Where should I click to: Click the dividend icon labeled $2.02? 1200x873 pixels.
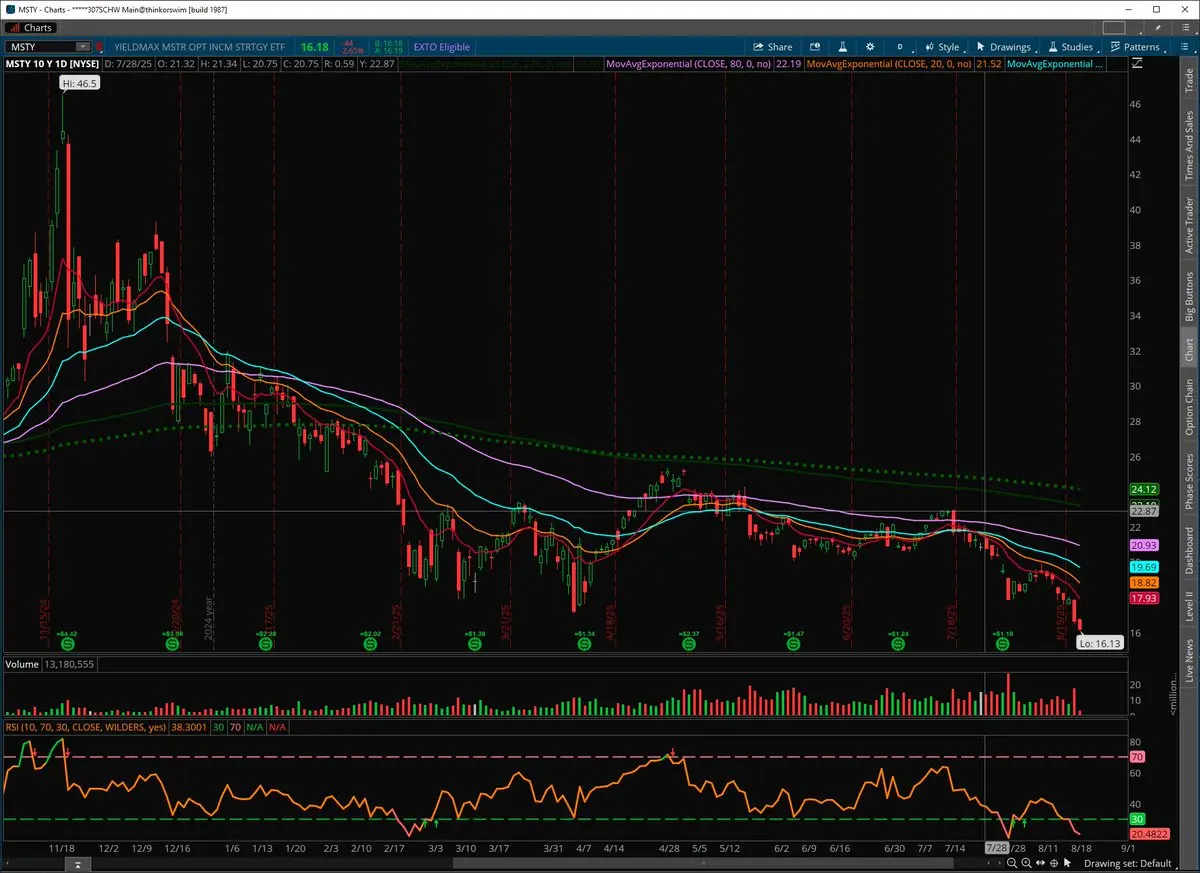(x=370, y=645)
